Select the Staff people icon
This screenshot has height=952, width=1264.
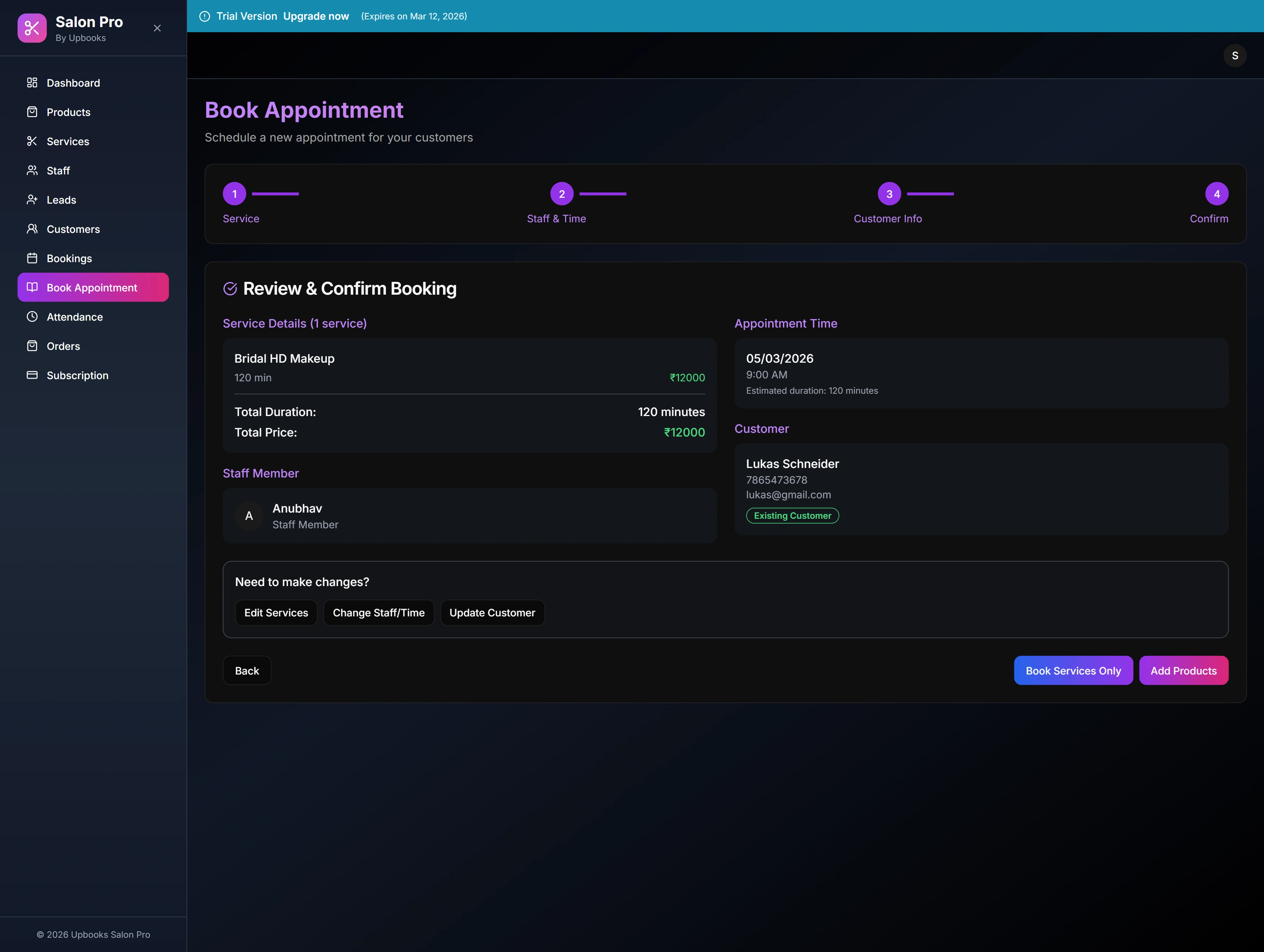pyautogui.click(x=33, y=170)
